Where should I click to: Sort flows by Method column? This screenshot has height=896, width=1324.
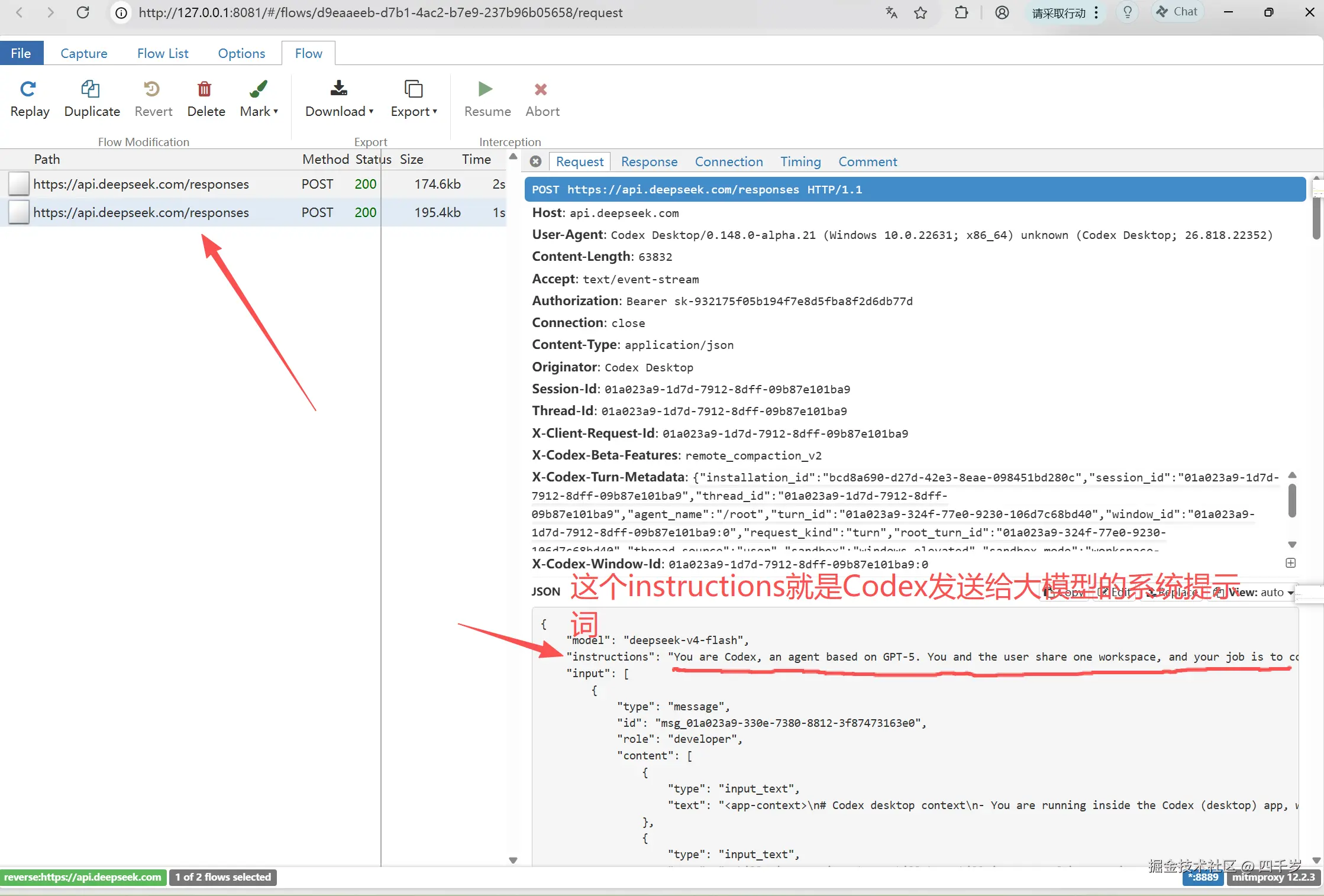[325, 159]
